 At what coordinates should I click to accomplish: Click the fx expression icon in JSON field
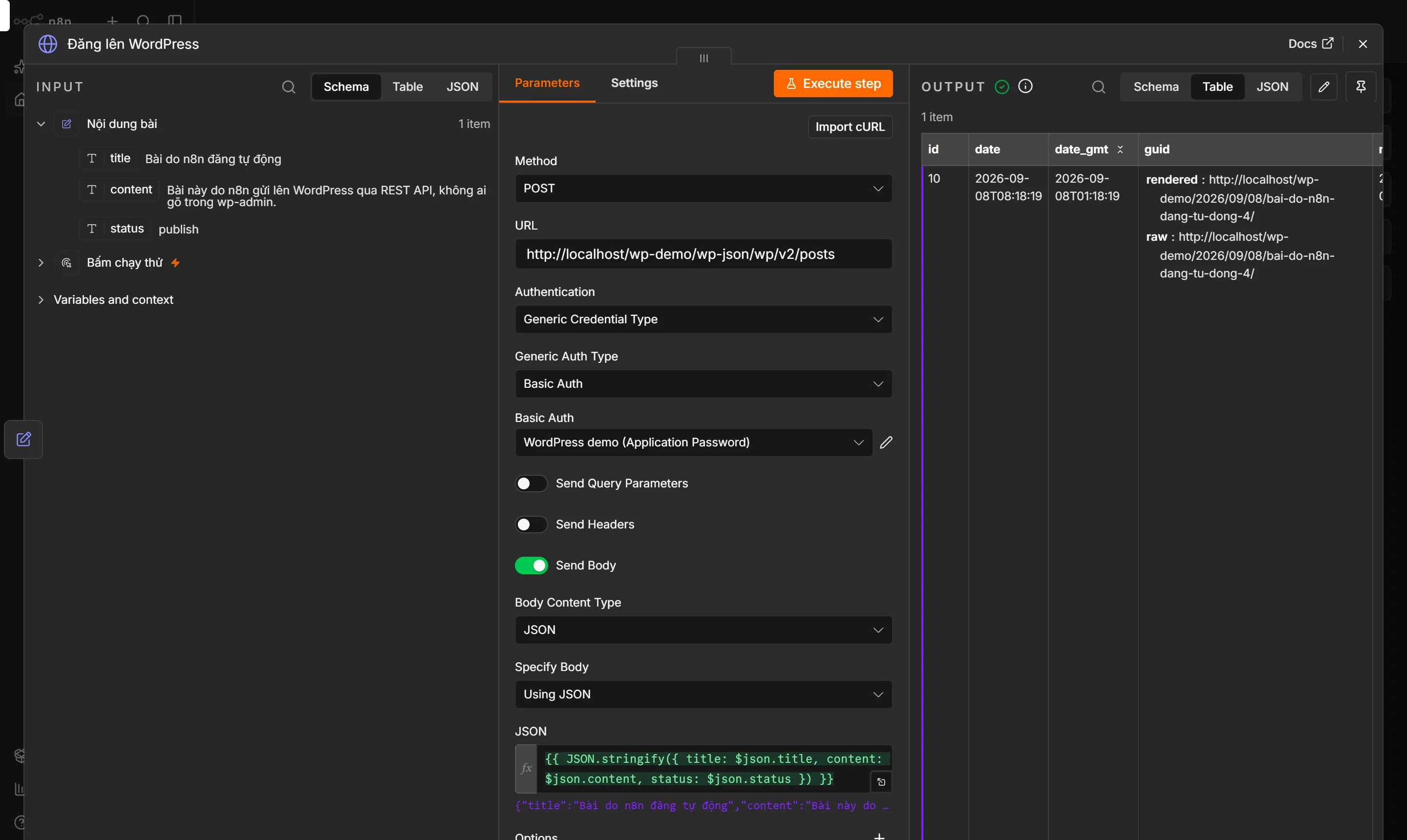tap(526, 768)
